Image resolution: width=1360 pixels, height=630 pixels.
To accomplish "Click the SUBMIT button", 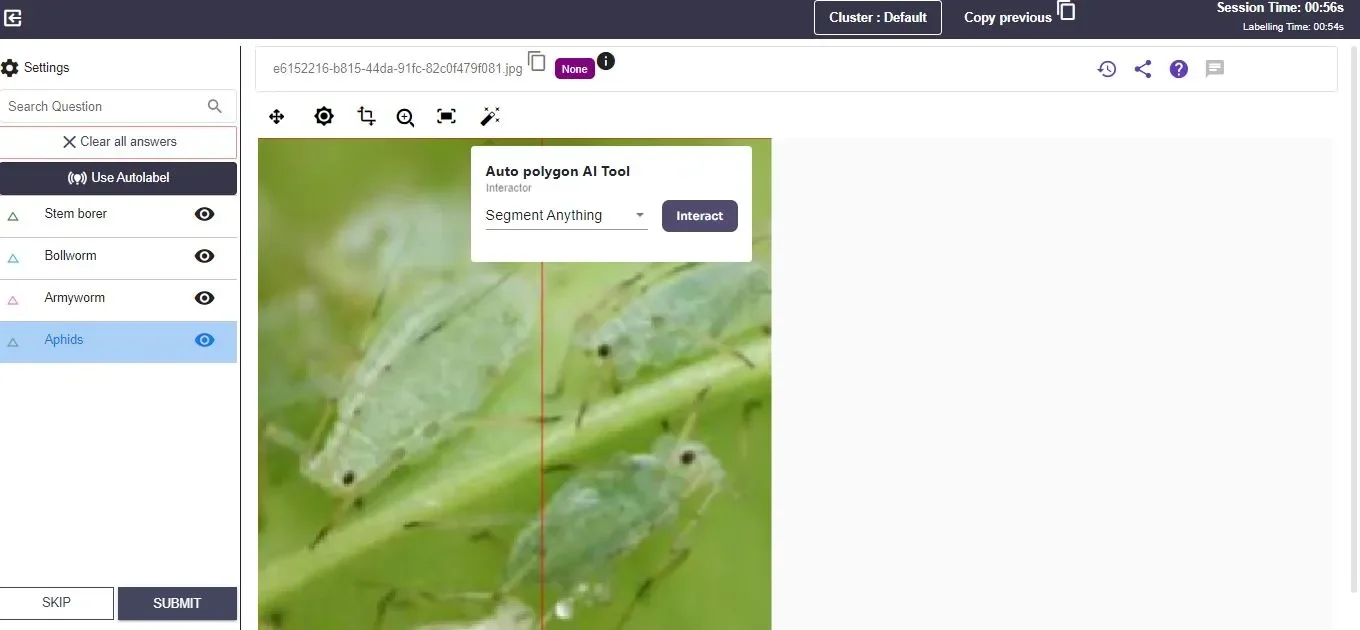I will 177,603.
